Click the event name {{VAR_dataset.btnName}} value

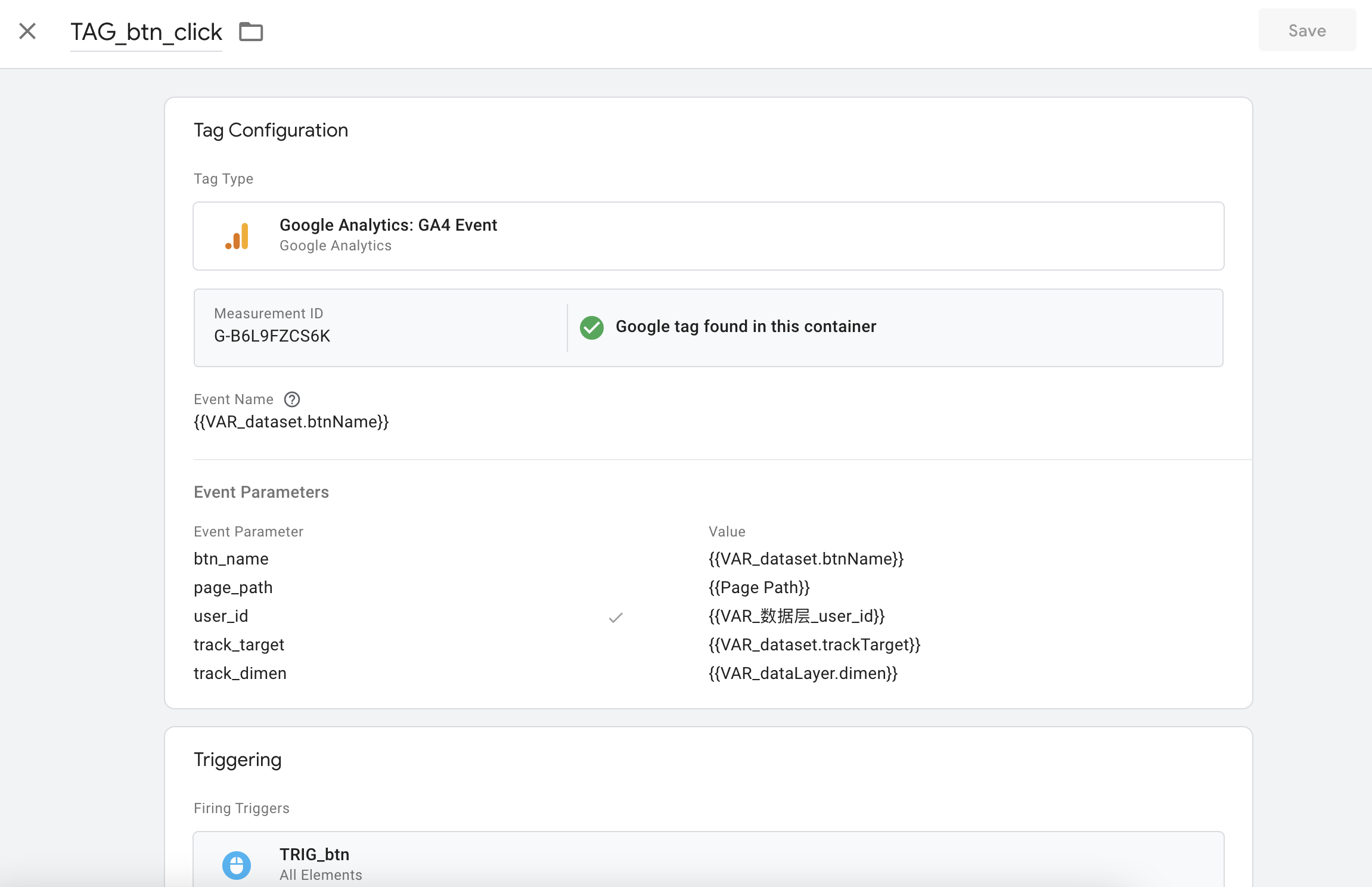coord(291,422)
